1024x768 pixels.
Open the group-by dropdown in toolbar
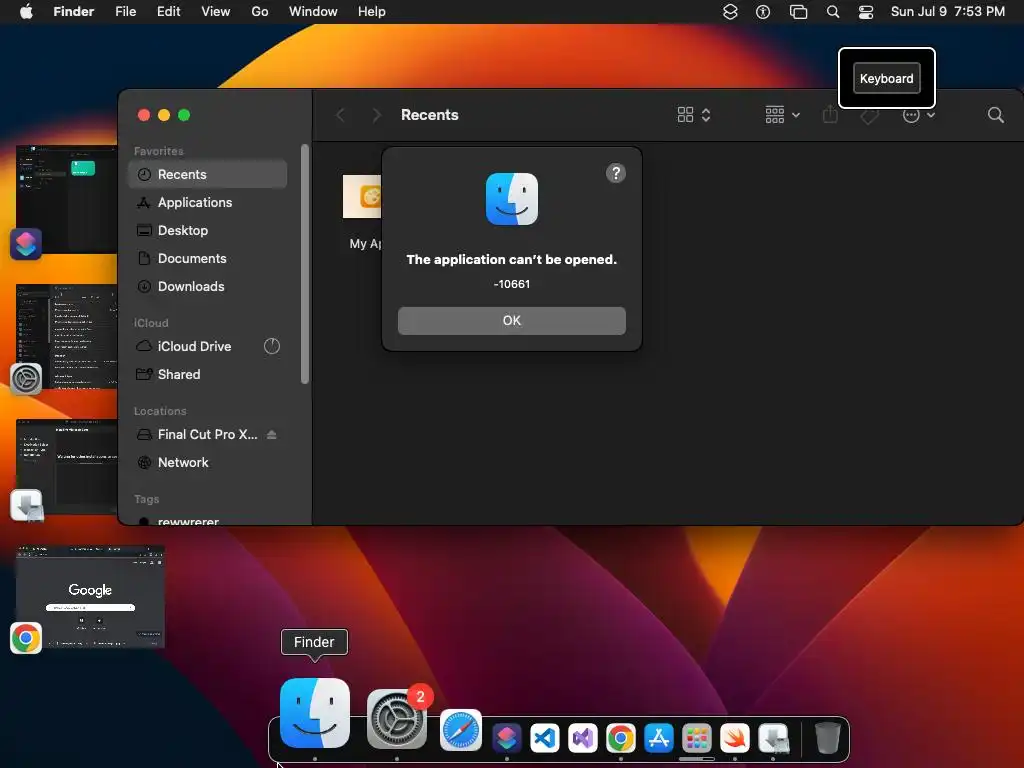[782, 115]
